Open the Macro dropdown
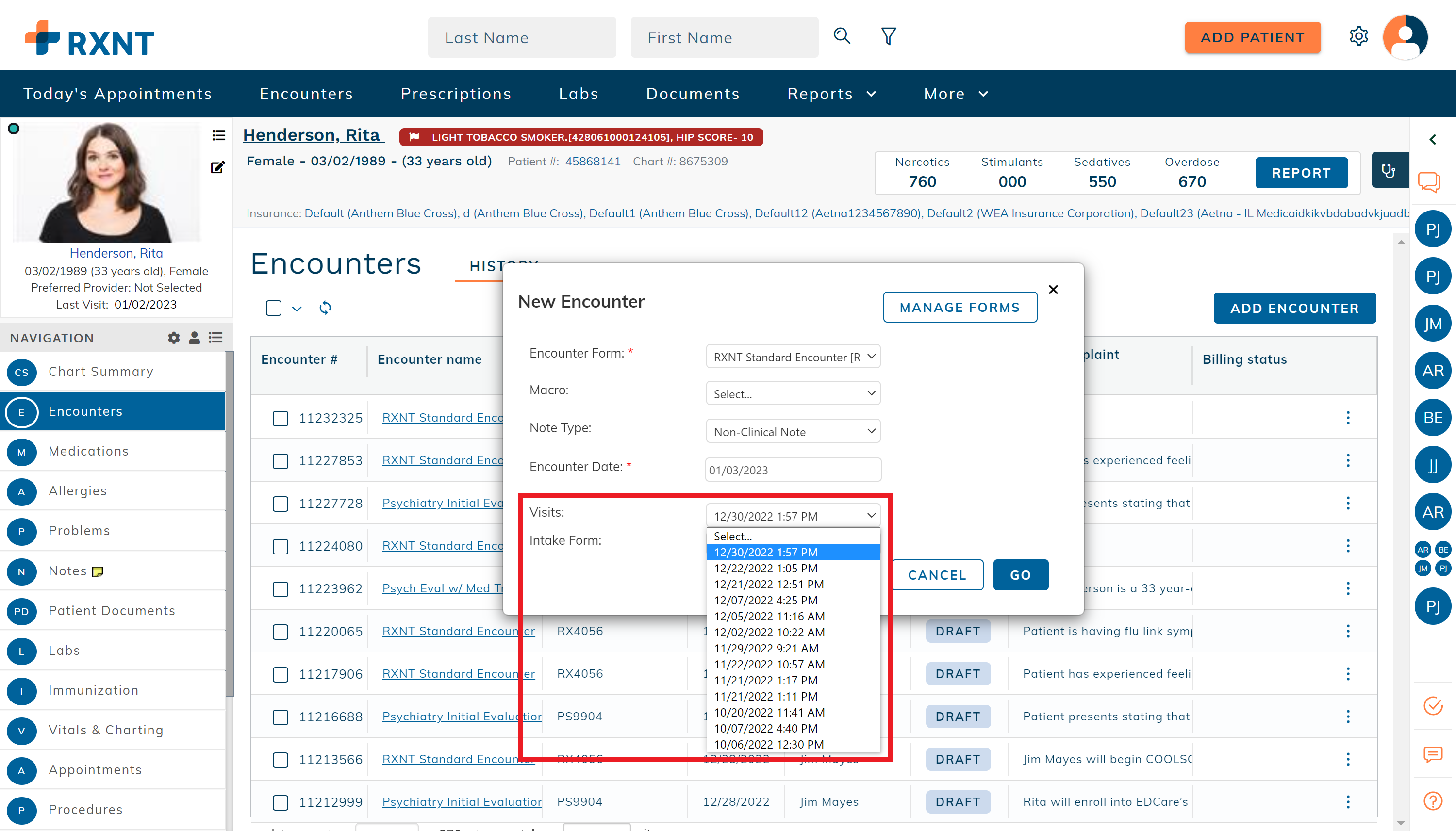The width and height of the screenshot is (1456, 831). [x=793, y=394]
